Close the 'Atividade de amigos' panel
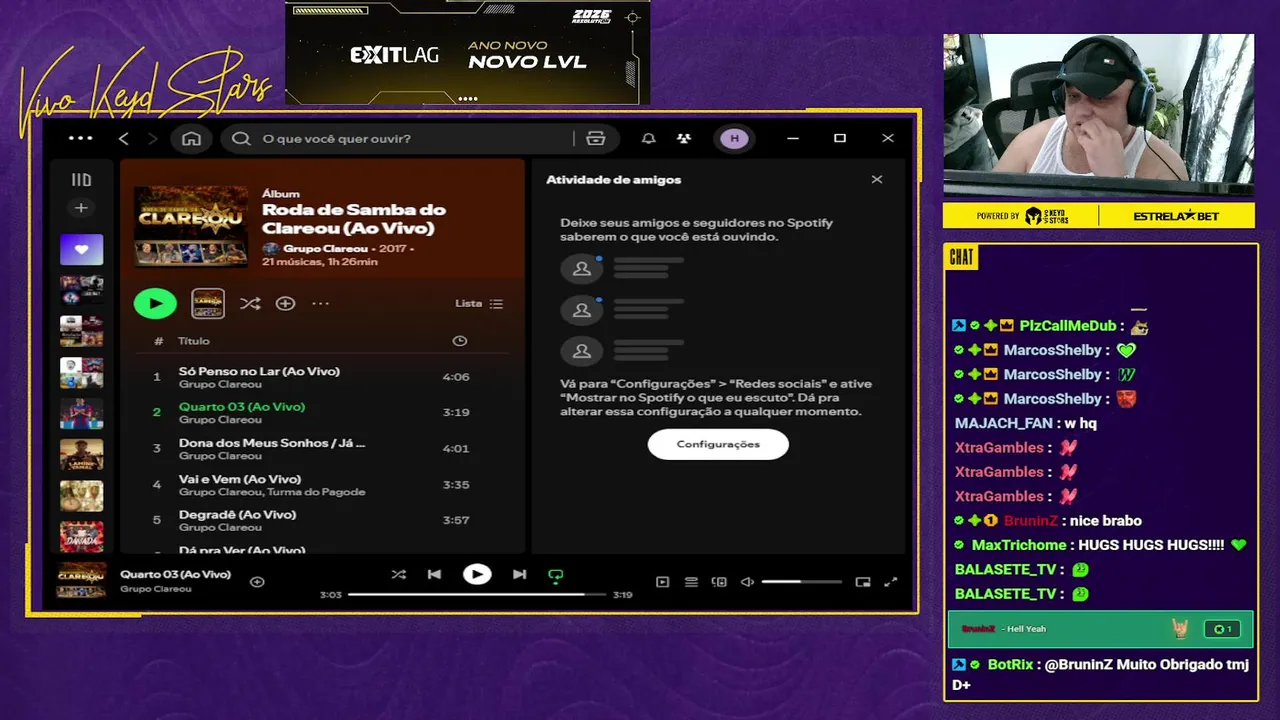 click(877, 179)
